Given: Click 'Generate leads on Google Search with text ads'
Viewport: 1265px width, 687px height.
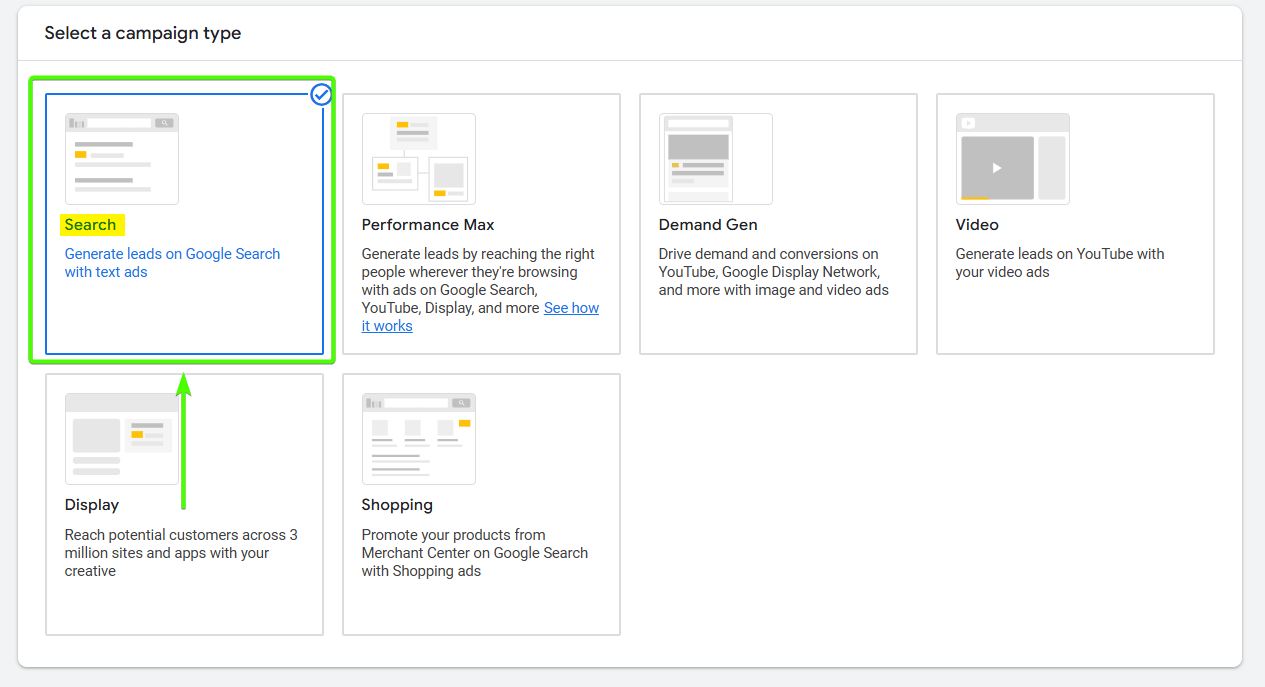Looking at the screenshot, I should tap(172, 262).
